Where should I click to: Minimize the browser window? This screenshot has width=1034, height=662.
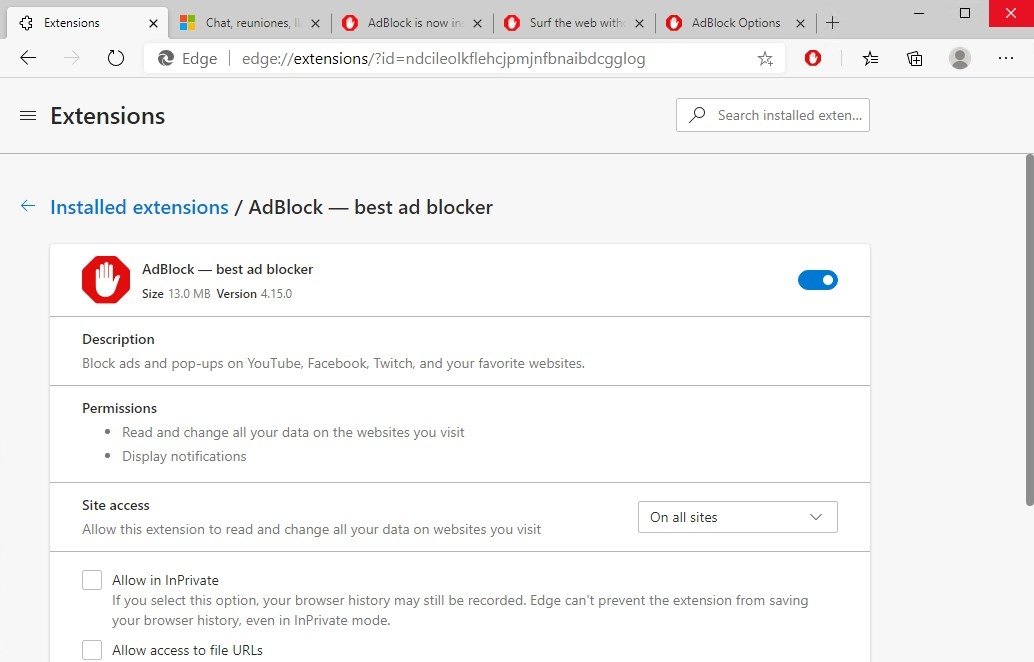[x=919, y=13]
